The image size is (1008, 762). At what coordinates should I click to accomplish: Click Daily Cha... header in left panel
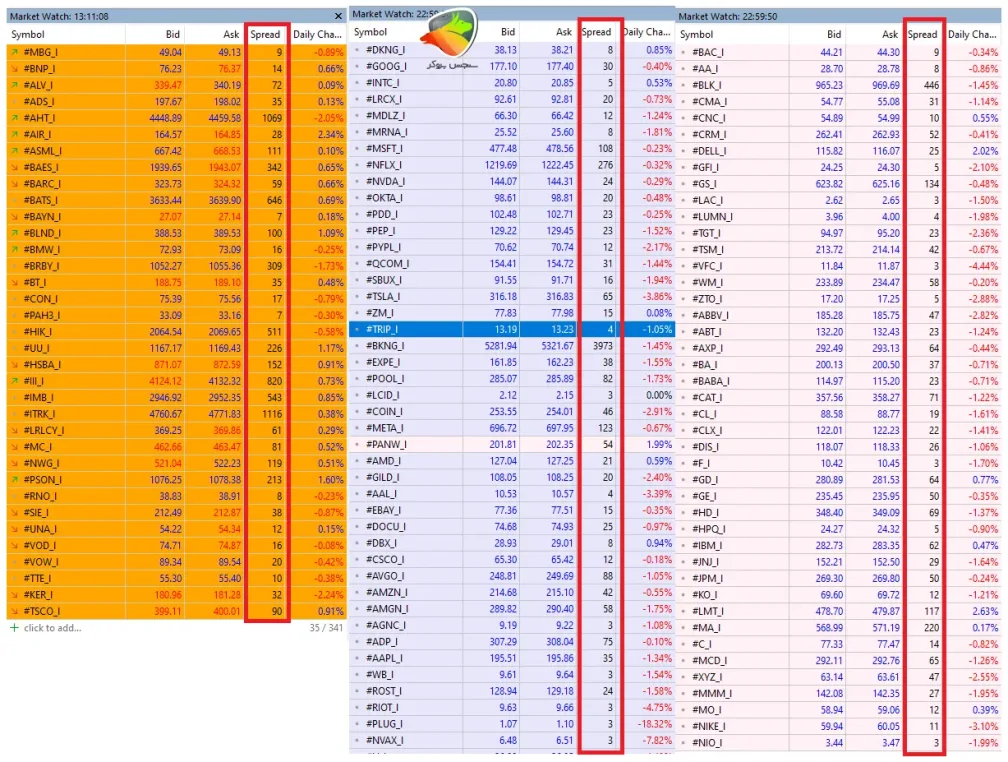tap(318, 35)
